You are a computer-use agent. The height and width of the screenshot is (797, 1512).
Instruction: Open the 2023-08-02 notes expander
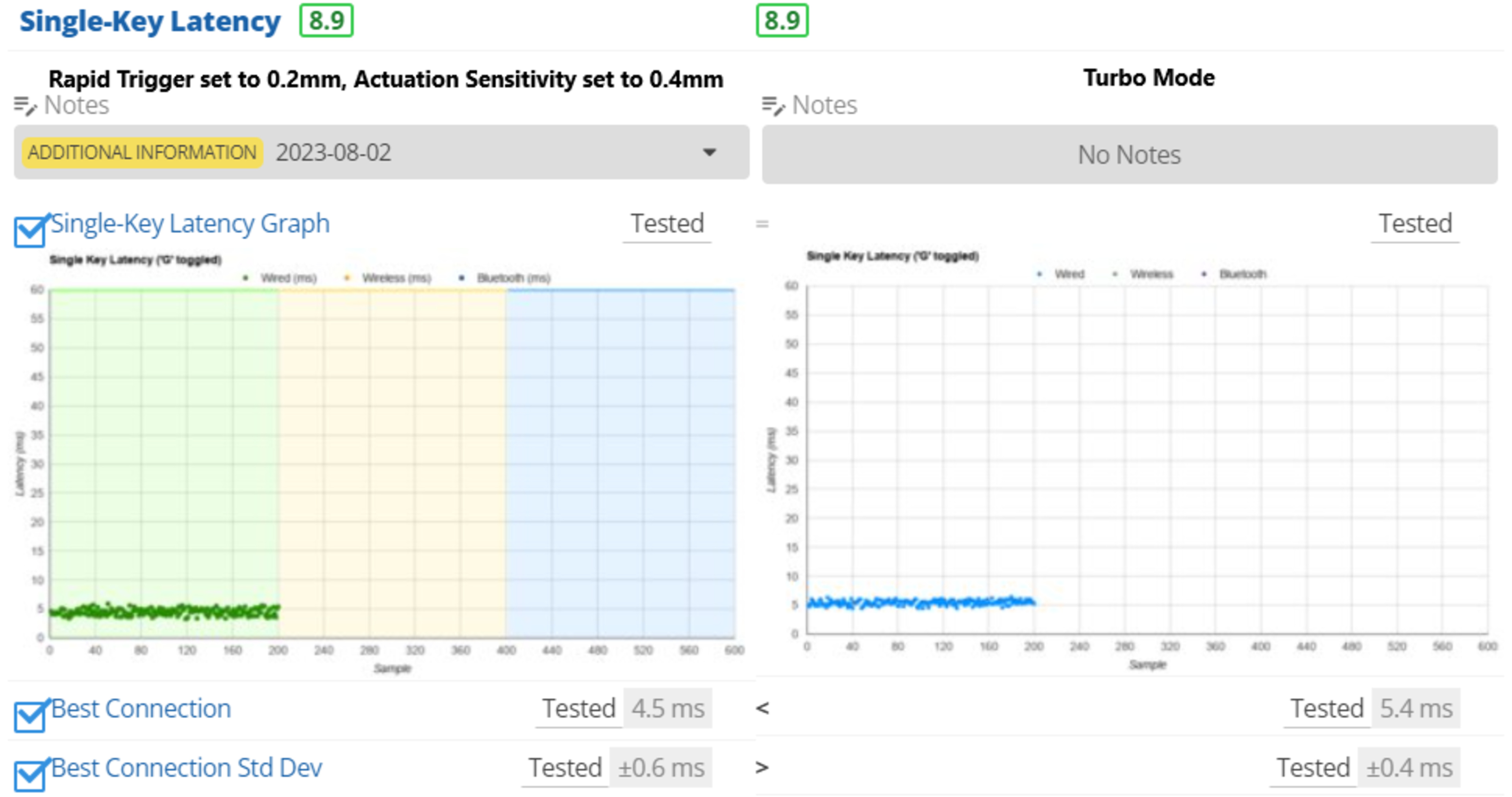tap(334, 153)
